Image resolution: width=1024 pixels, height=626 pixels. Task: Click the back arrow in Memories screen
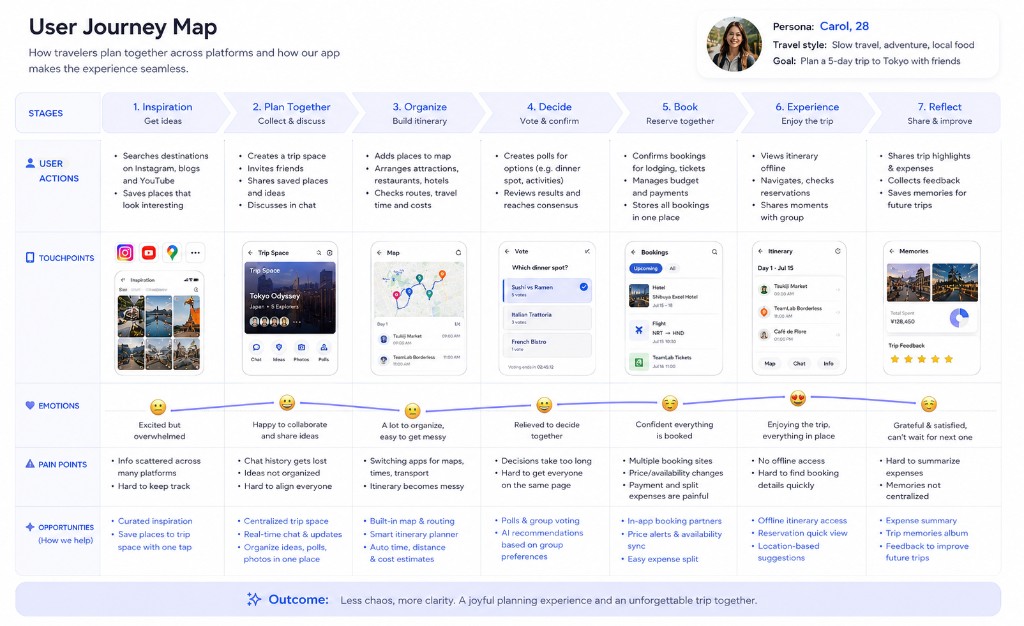click(891, 251)
